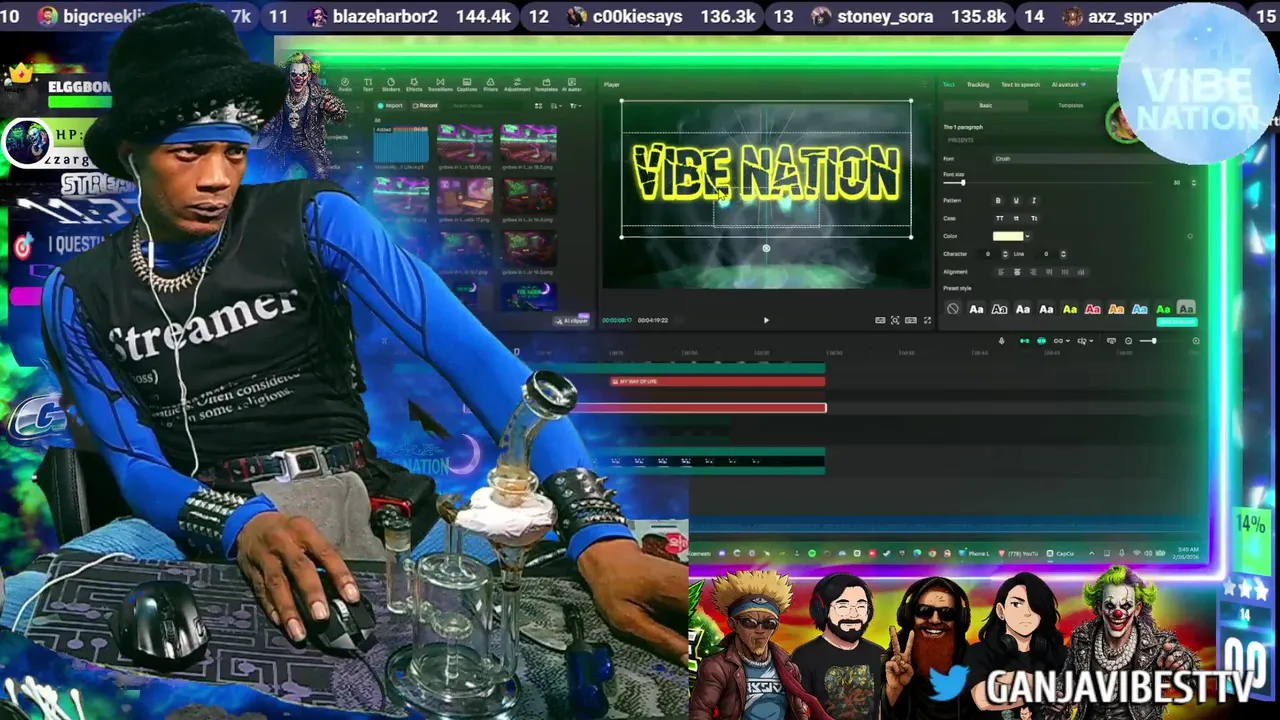Click the rotate handle below text box
1280x720 pixels.
pyautogui.click(x=766, y=248)
